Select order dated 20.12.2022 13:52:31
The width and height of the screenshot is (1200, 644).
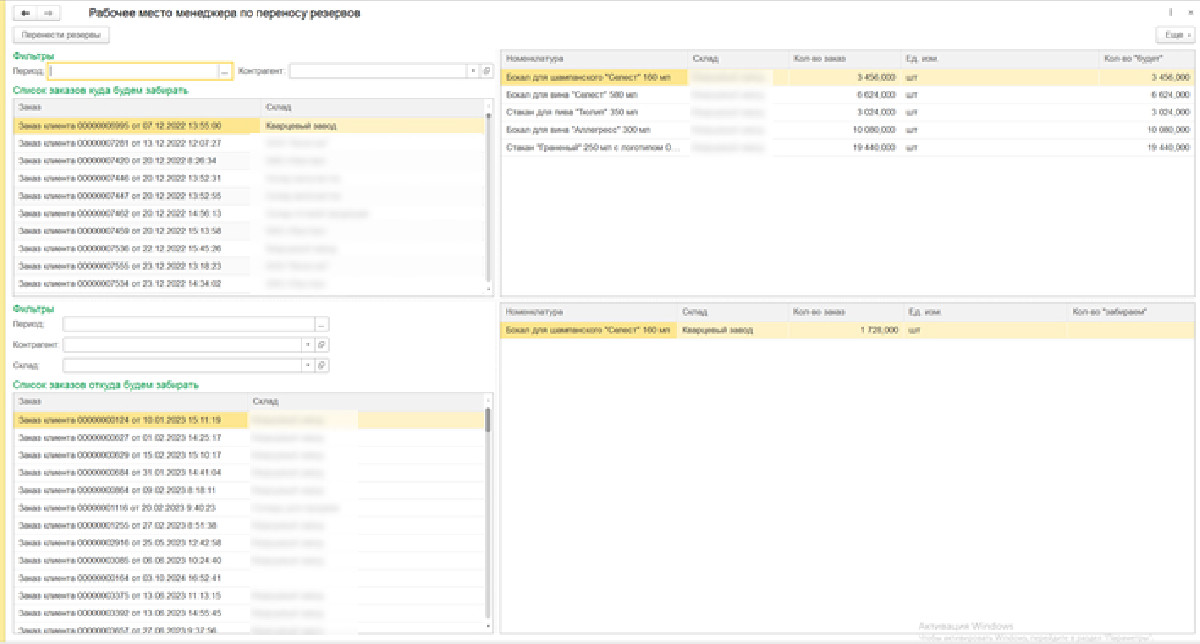click(x=248, y=178)
